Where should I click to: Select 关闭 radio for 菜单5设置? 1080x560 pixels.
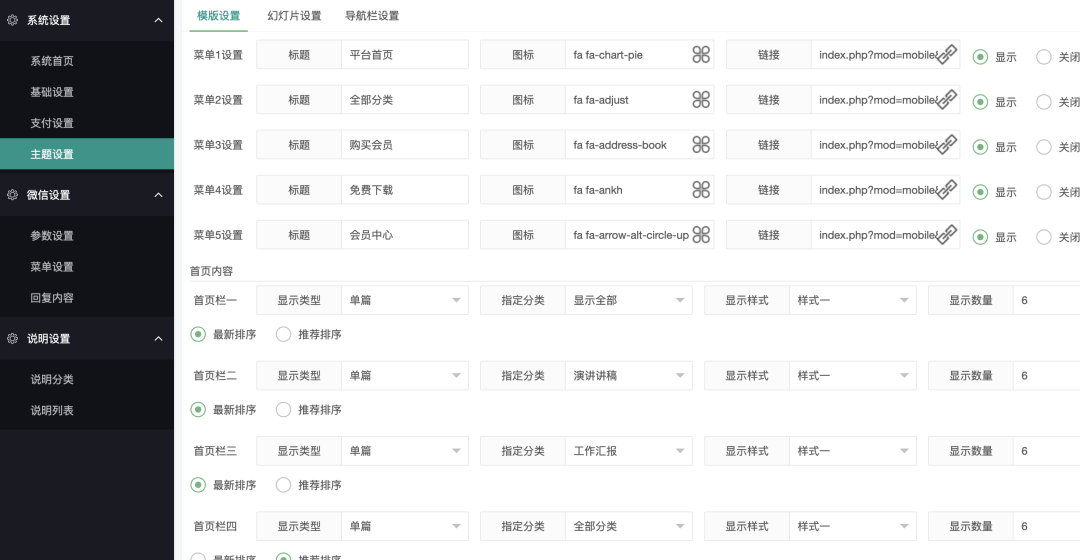click(x=1044, y=237)
